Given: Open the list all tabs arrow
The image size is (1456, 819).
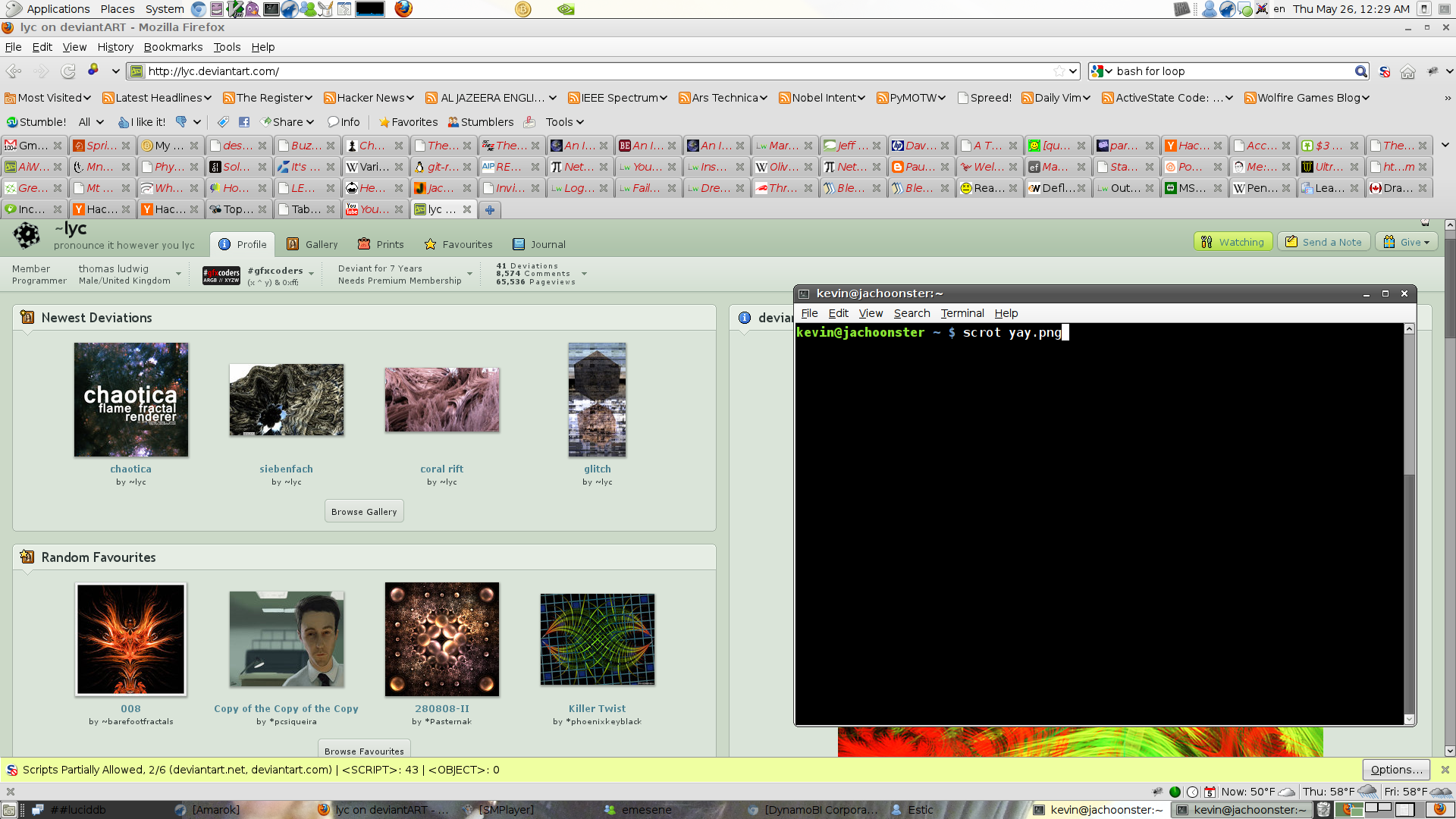Looking at the screenshot, I should pos(1445,145).
